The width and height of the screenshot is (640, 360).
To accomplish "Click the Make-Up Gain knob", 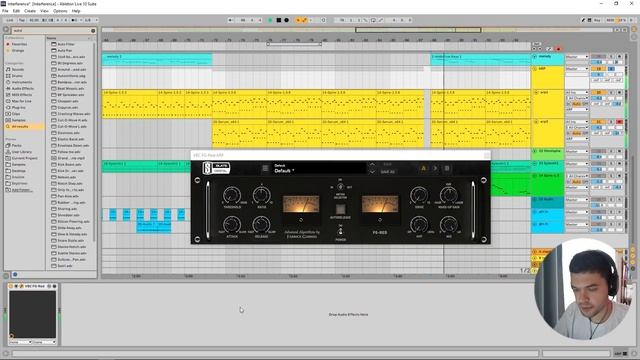I will point(449,195).
